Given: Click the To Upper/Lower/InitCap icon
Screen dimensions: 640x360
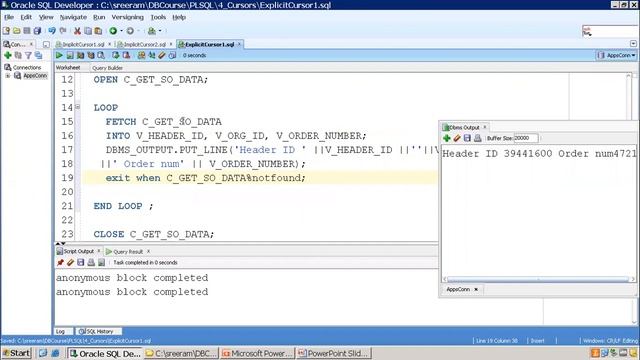Looking at the screenshot, I should click(x=152, y=55).
